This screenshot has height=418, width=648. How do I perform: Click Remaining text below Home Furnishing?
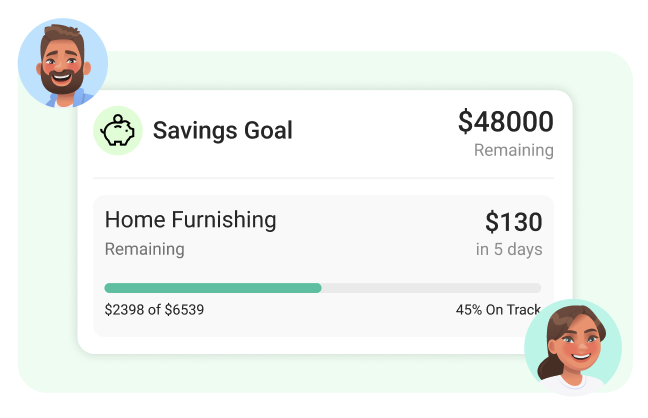click(144, 249)
